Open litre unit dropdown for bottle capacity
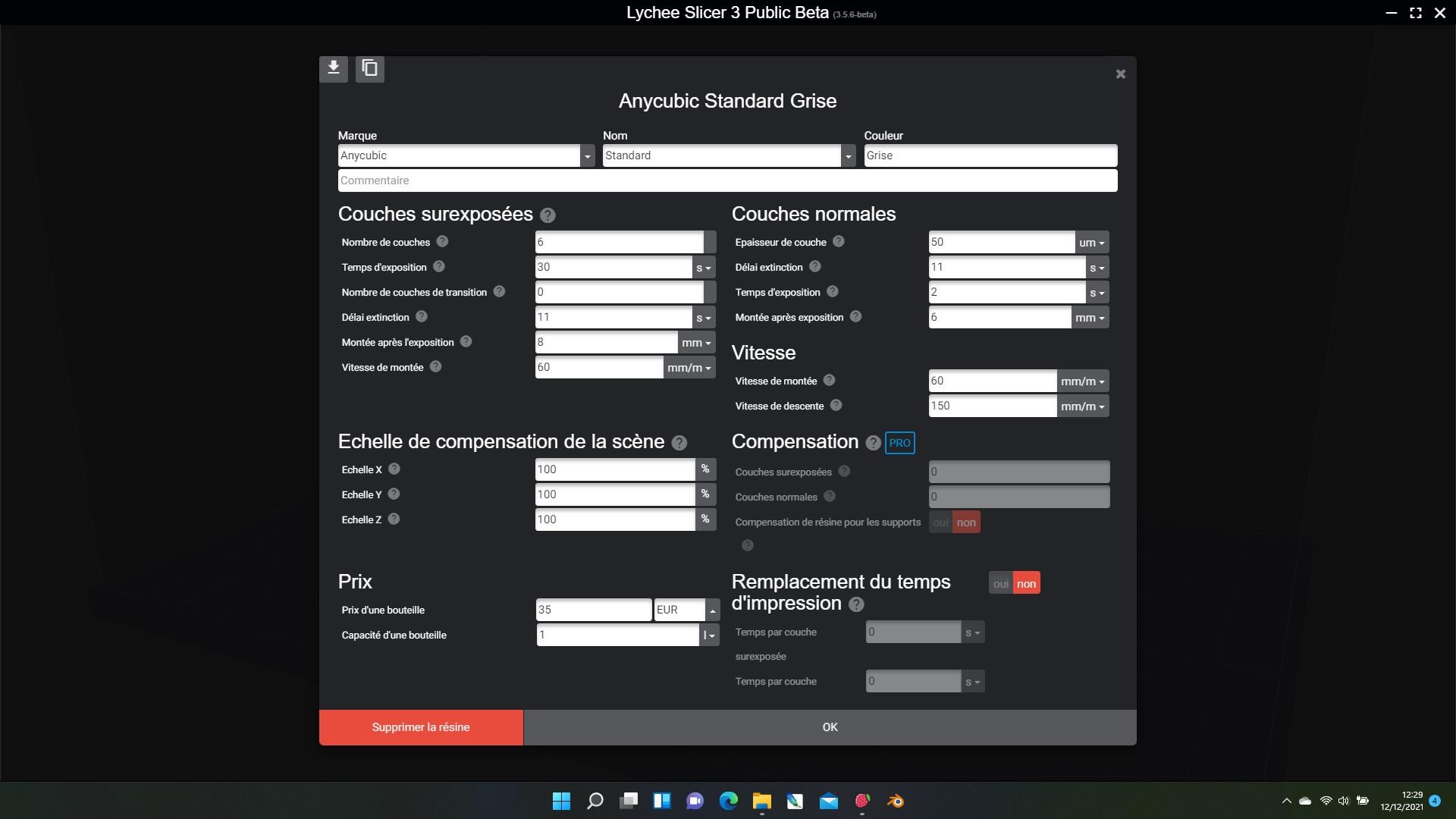Screen dimensions: 1456x819 (x=709, y=635)
